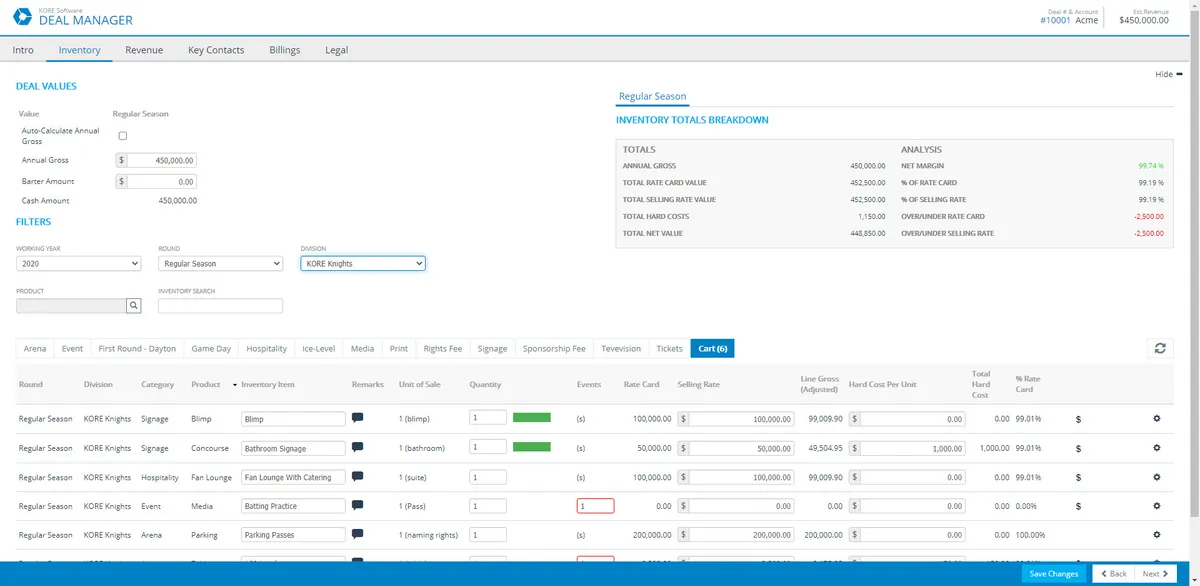
Task: Open the Signage category tab
Action: point(492,348)
